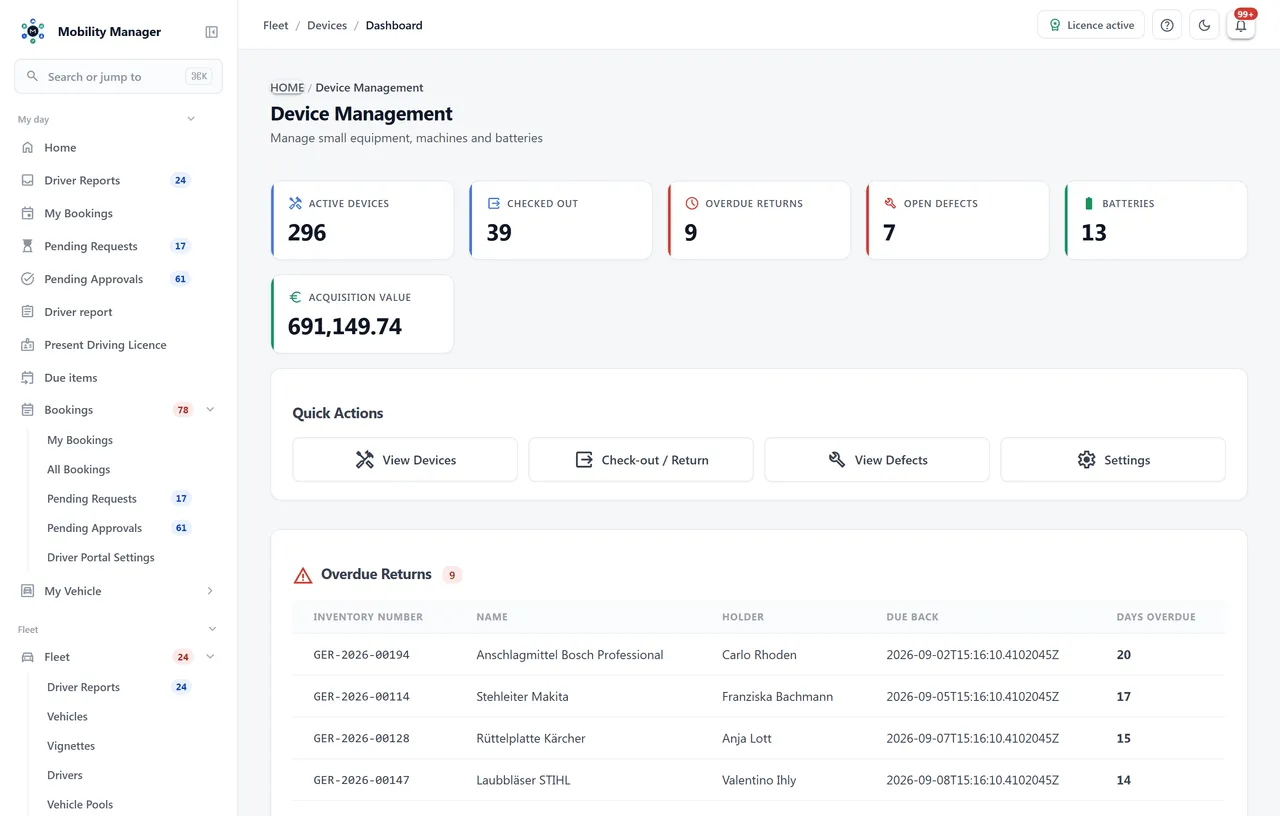Select the Stehleiter Makita name cell
Screen dimensions: 1280x816
coord(523,696)
